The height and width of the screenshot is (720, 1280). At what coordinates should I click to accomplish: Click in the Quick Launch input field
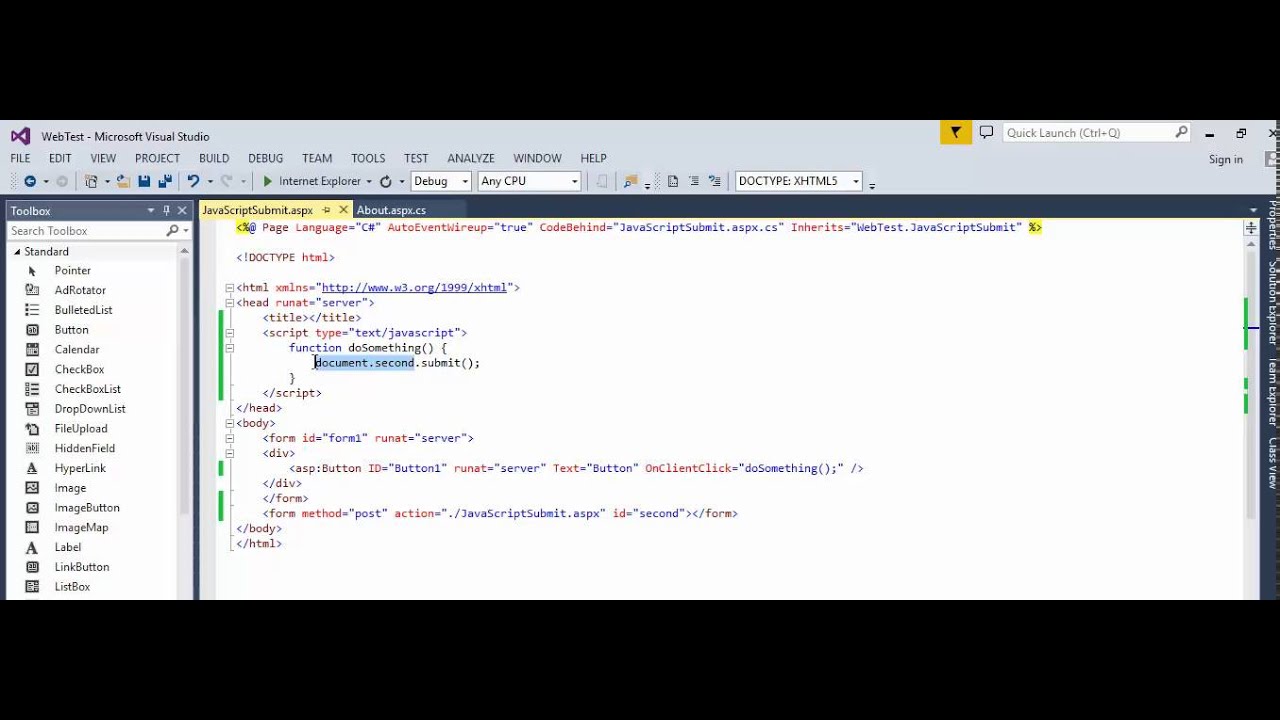coord(1088,132)
